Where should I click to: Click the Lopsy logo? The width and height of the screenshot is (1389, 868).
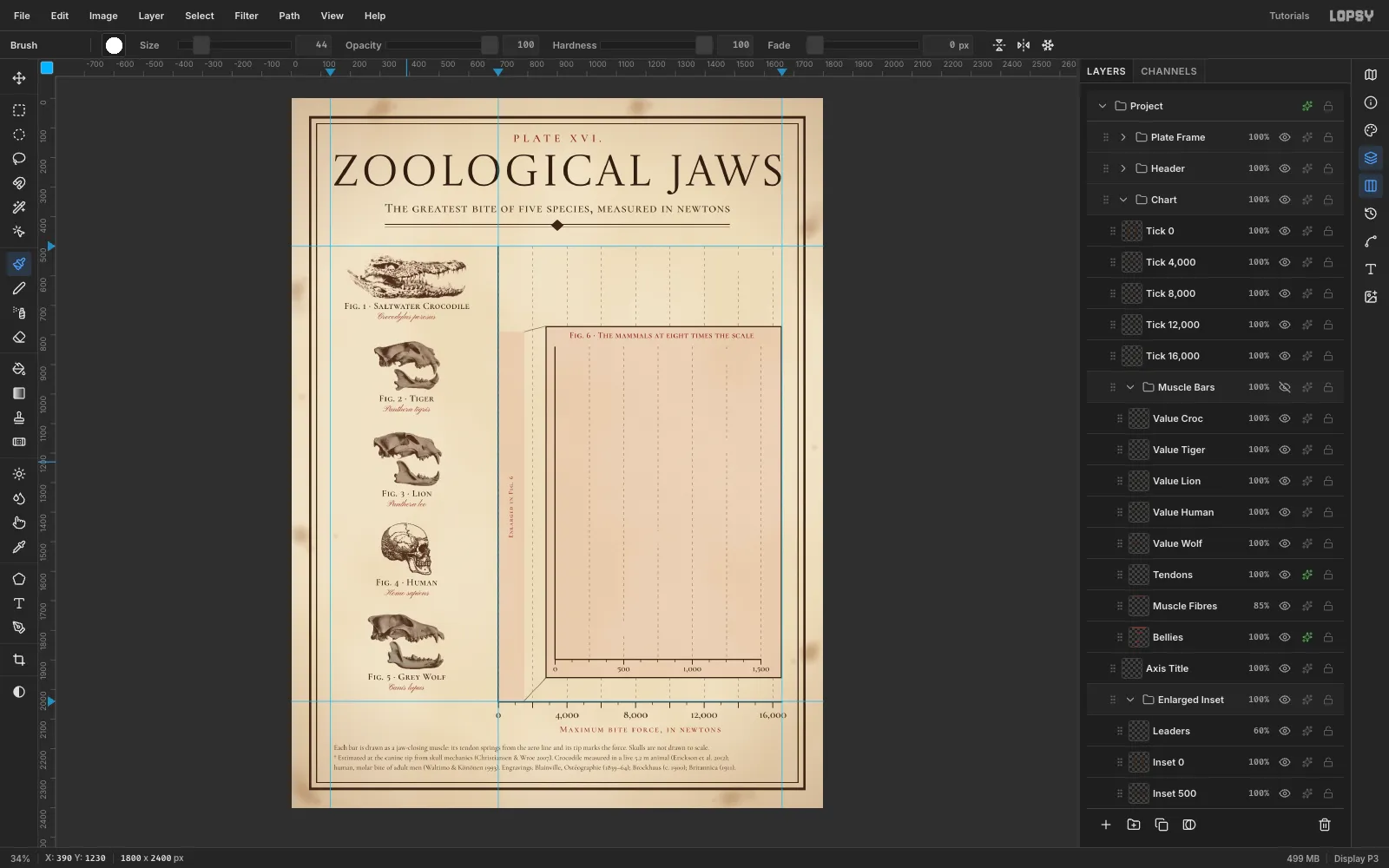pyautogui.click(x=1352, y=16)
